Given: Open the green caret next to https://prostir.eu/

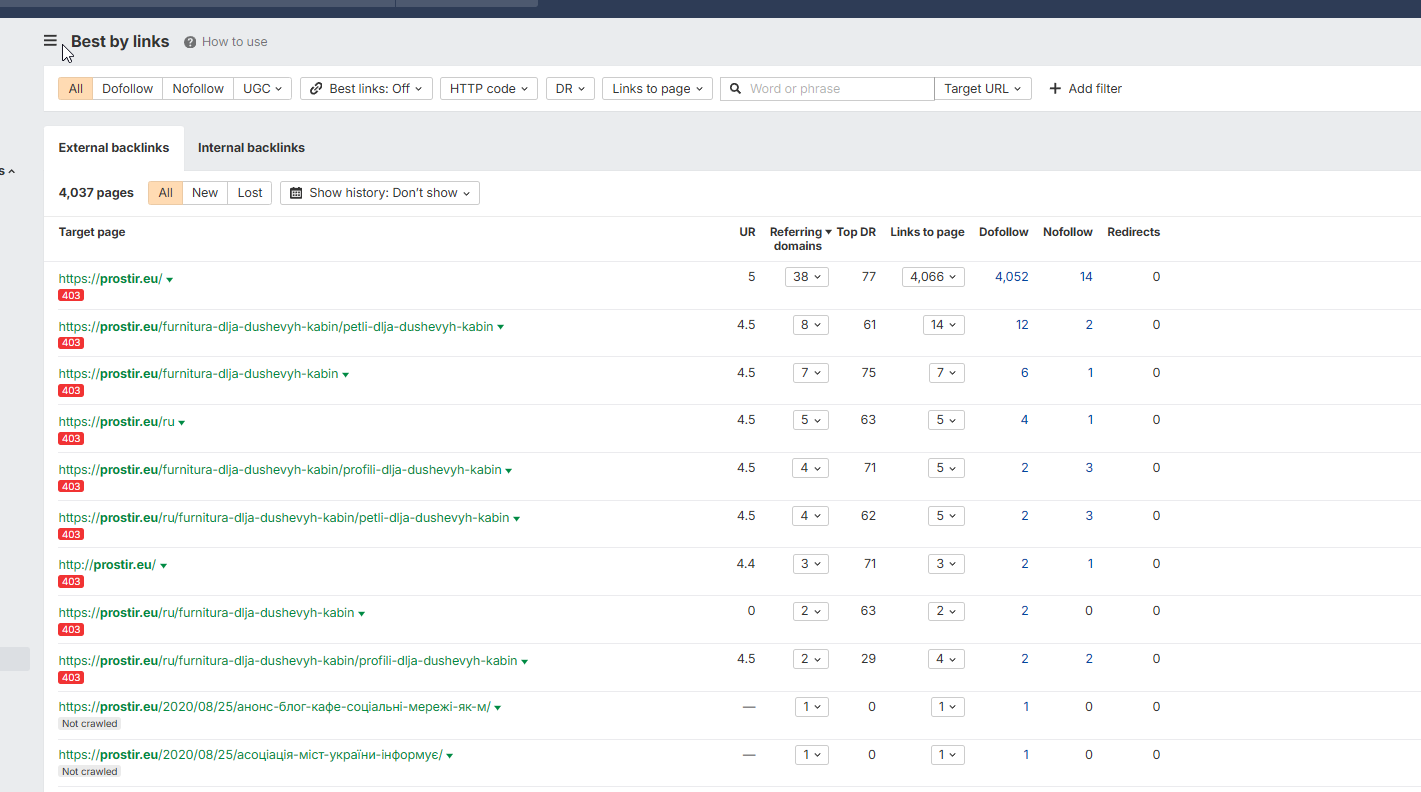Looking at the screenshot, I should (x=170, y=280).
